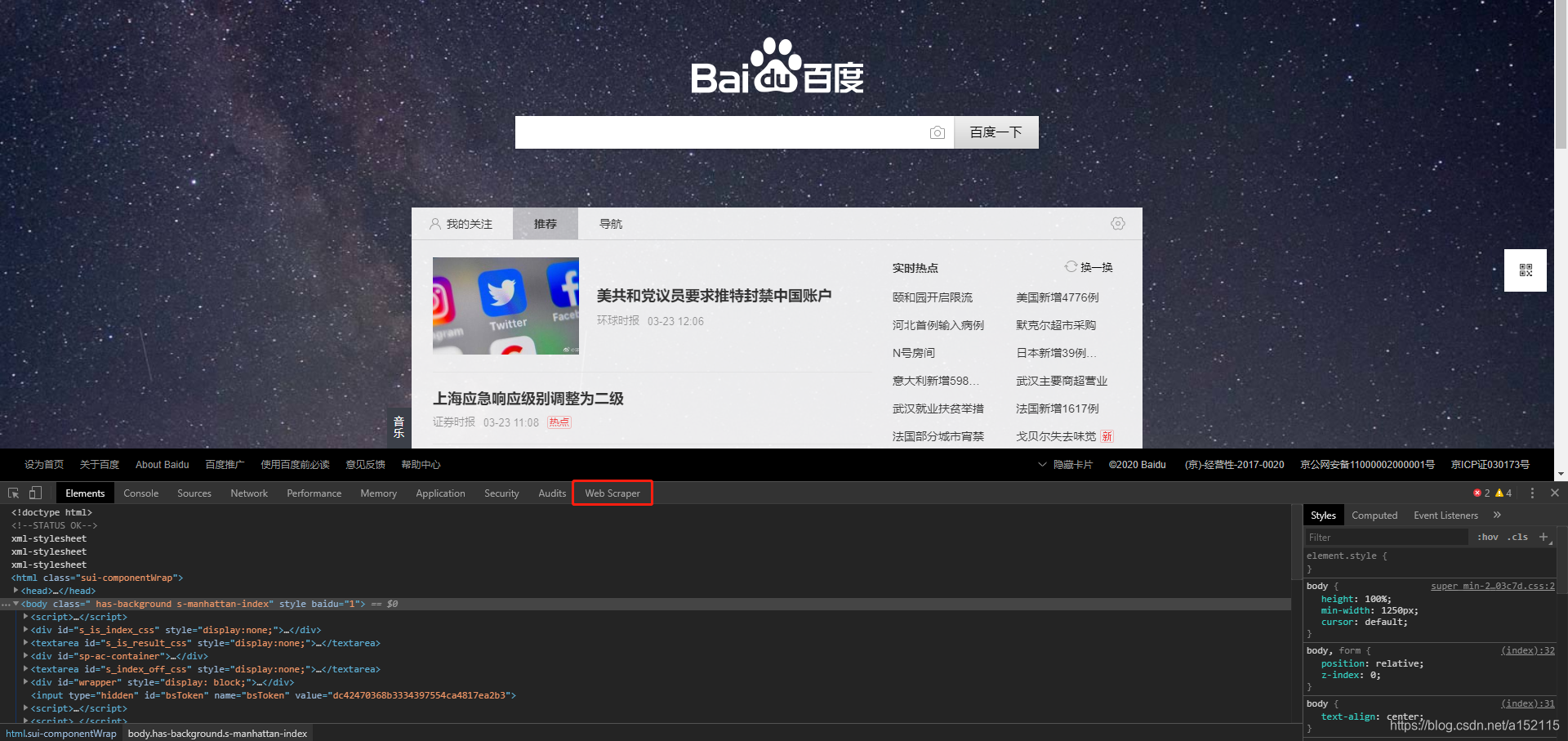This screenshot has height=741, width=1568.
Task: Open the DevTools three-dot menu
Action: point(1532,493)
